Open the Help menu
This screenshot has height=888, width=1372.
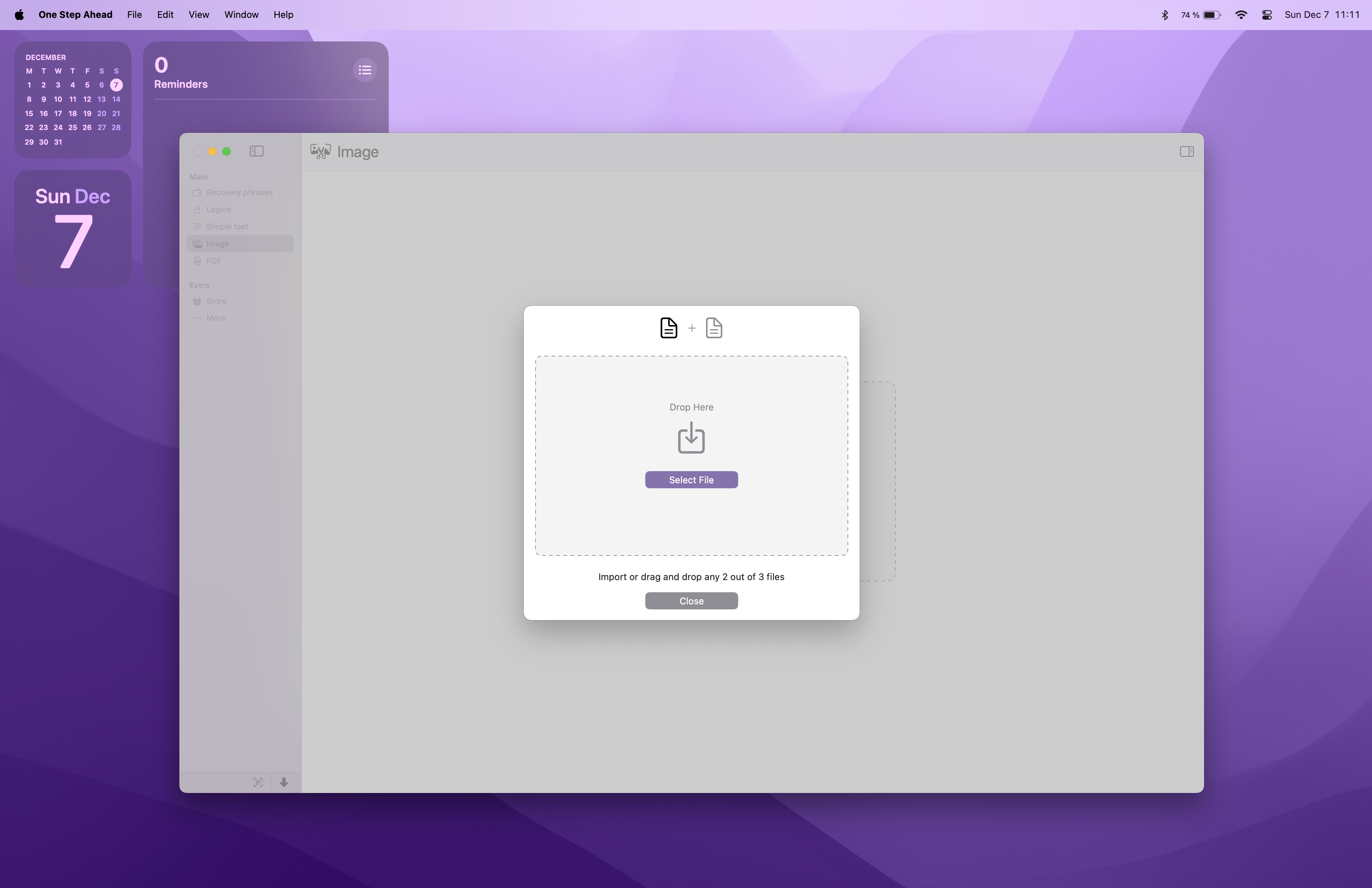(x=283, y=14)
